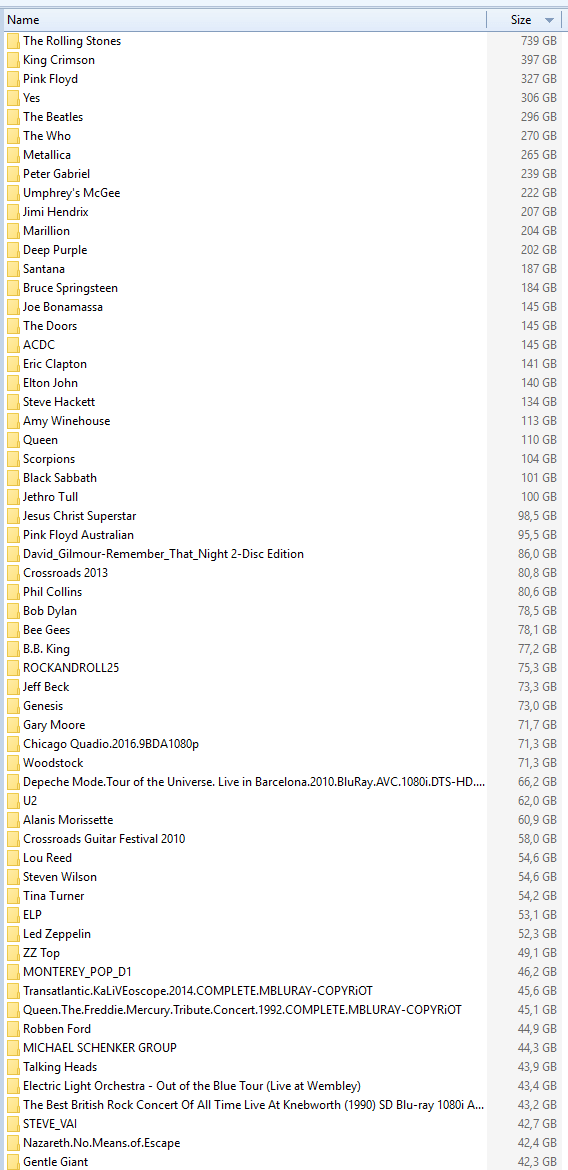
Task: Click the folder icon for STEVE_VAI
Action: pos(13,1124)
